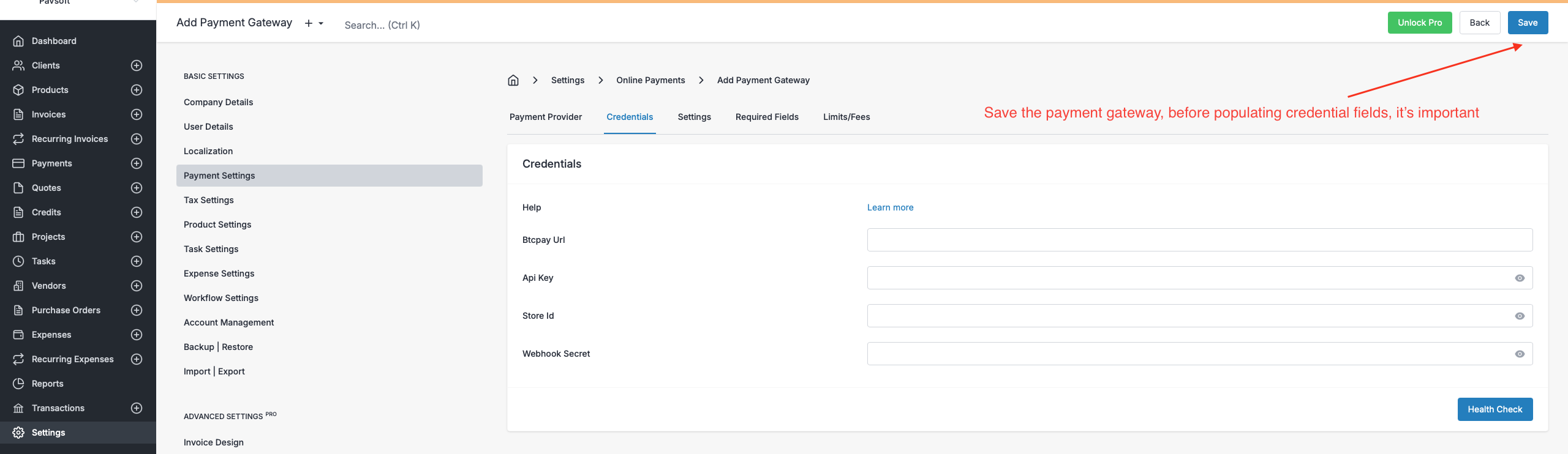Click the Settings gear icon in sidebar

point(18,433)
